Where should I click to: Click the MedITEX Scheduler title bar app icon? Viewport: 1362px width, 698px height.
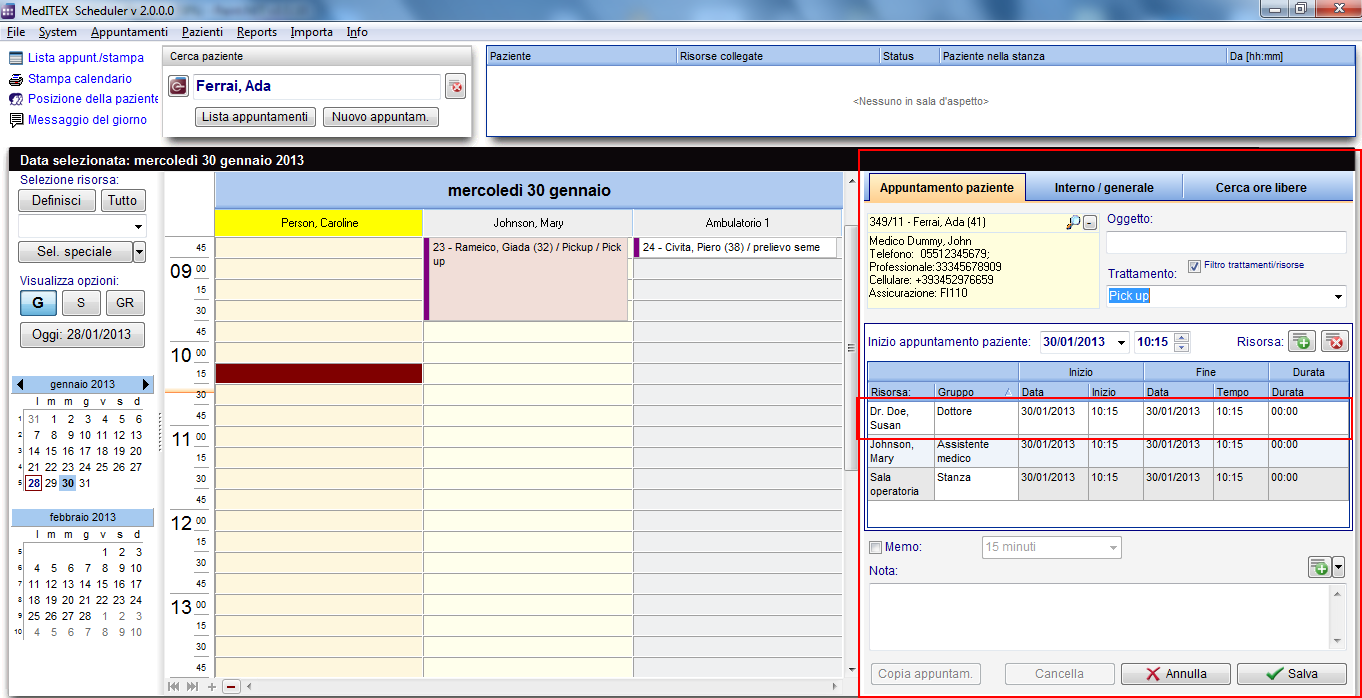9,10
